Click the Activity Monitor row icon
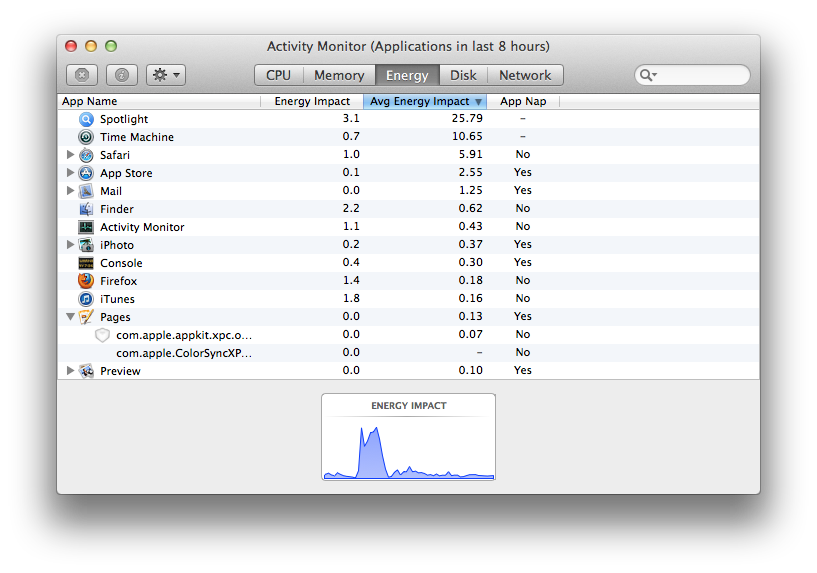This screenshot has height=573, width=817. (86, 227)
